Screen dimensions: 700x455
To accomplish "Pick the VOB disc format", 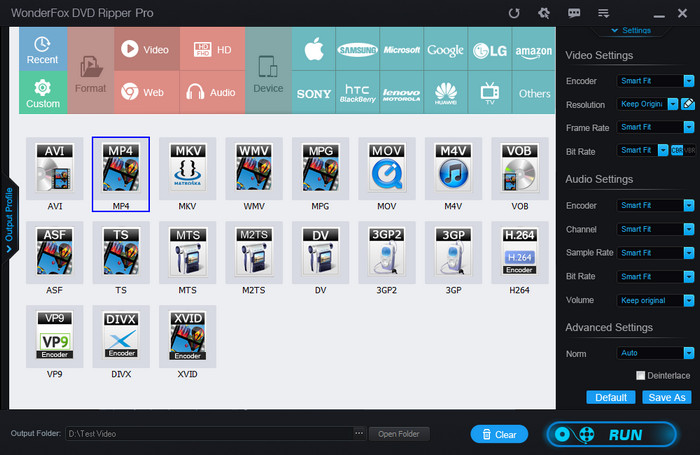I will (520, 169).
